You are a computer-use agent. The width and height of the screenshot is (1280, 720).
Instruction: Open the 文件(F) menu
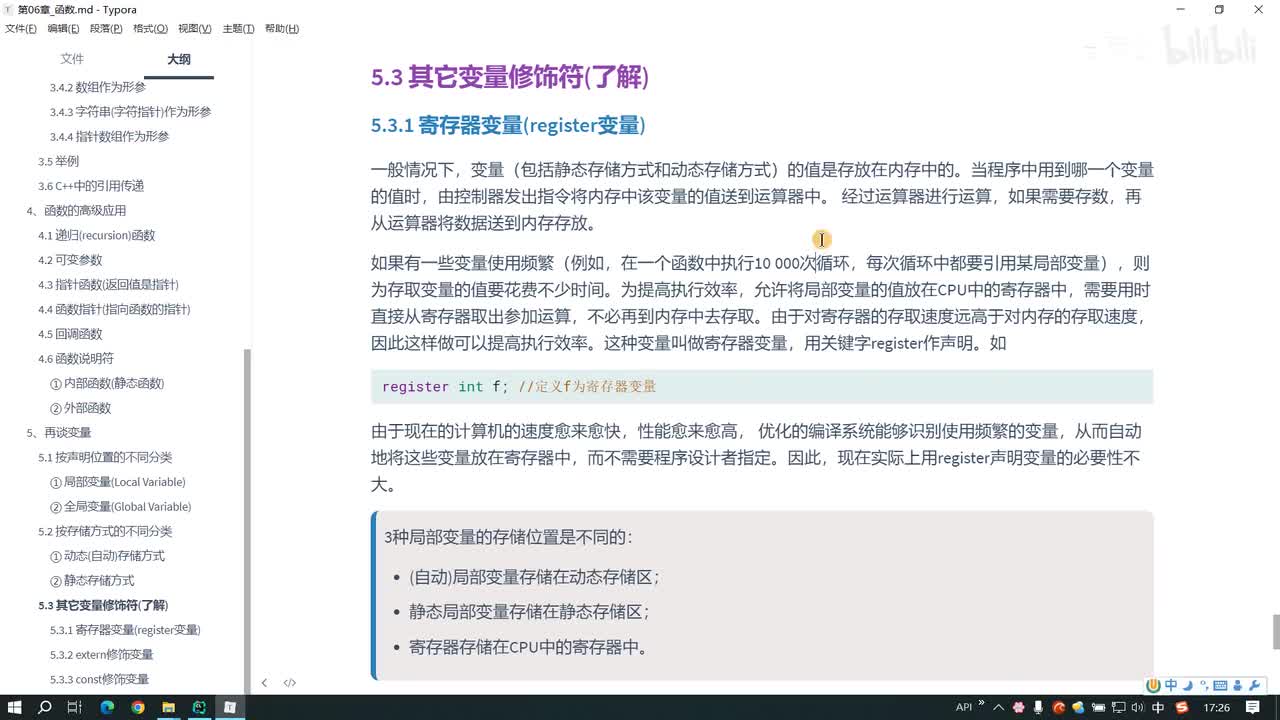pyautogui.click(x=20, y=29)
